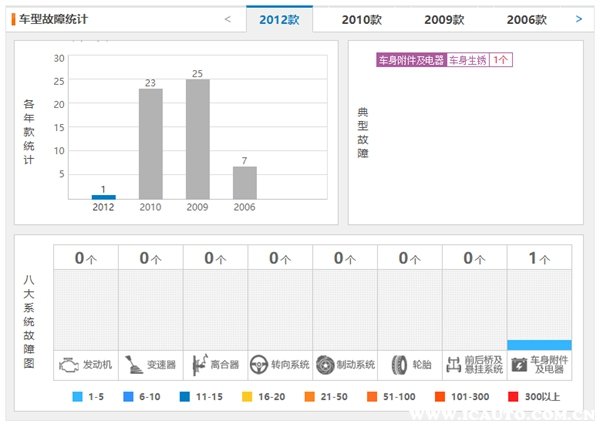Click the brake disc (制动系统) icon
The width and height of the screenshot is (600, 424).
(x=325, y=364)
